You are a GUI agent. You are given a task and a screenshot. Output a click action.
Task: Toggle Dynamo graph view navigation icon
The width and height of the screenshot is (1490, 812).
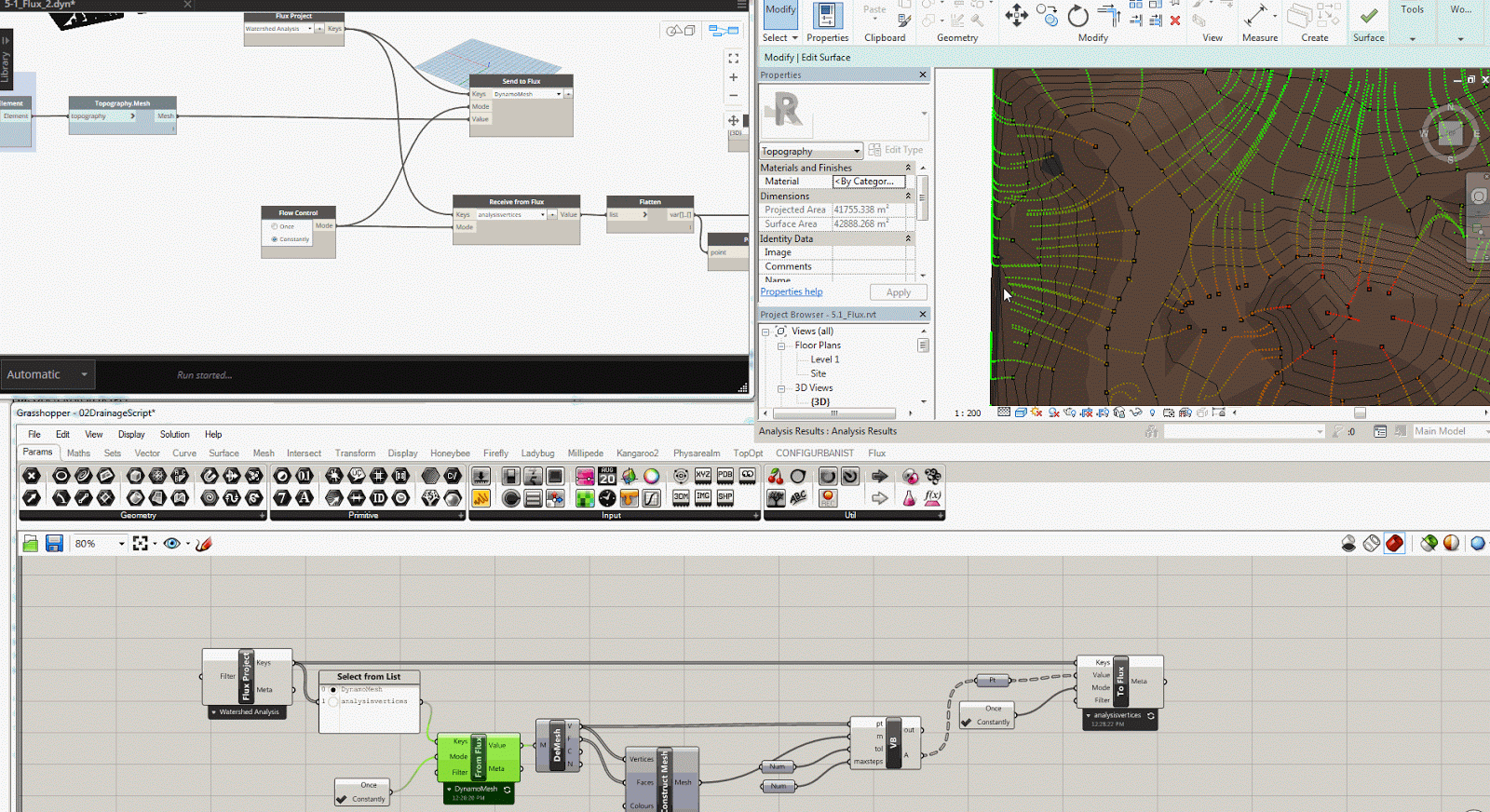click(x=724, y=31)
